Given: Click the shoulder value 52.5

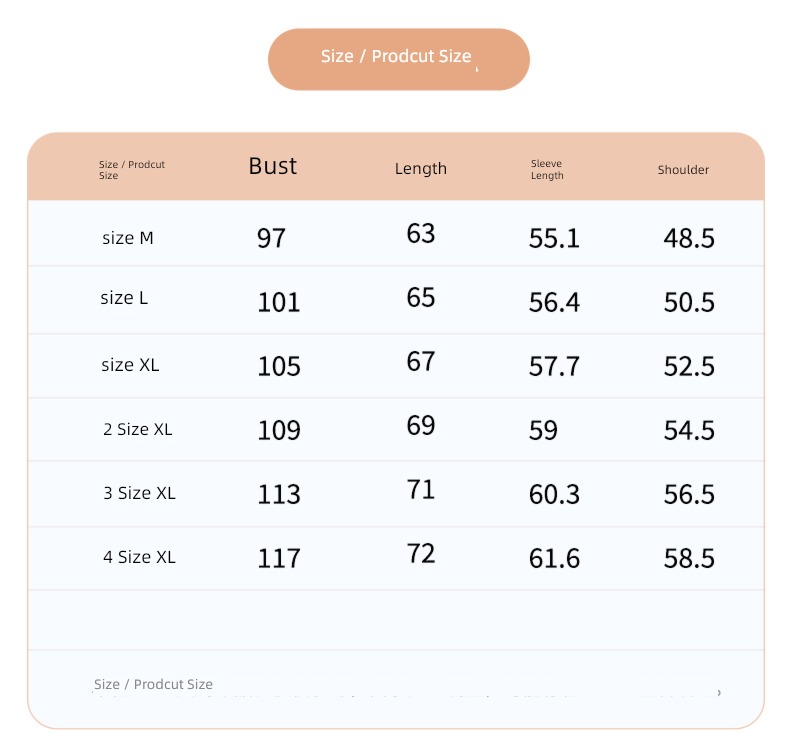Looking at the screenshot, I should tap(689, 366).
